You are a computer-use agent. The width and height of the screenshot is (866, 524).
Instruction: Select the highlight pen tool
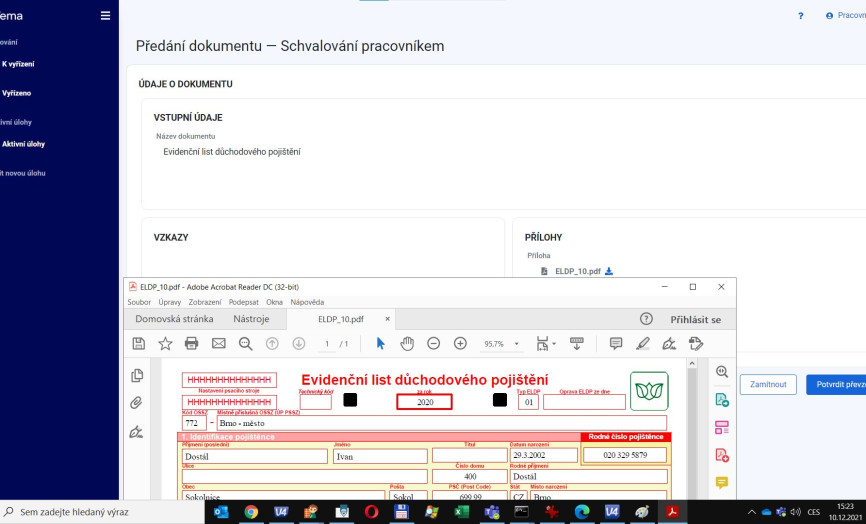(x=642, y=343)
